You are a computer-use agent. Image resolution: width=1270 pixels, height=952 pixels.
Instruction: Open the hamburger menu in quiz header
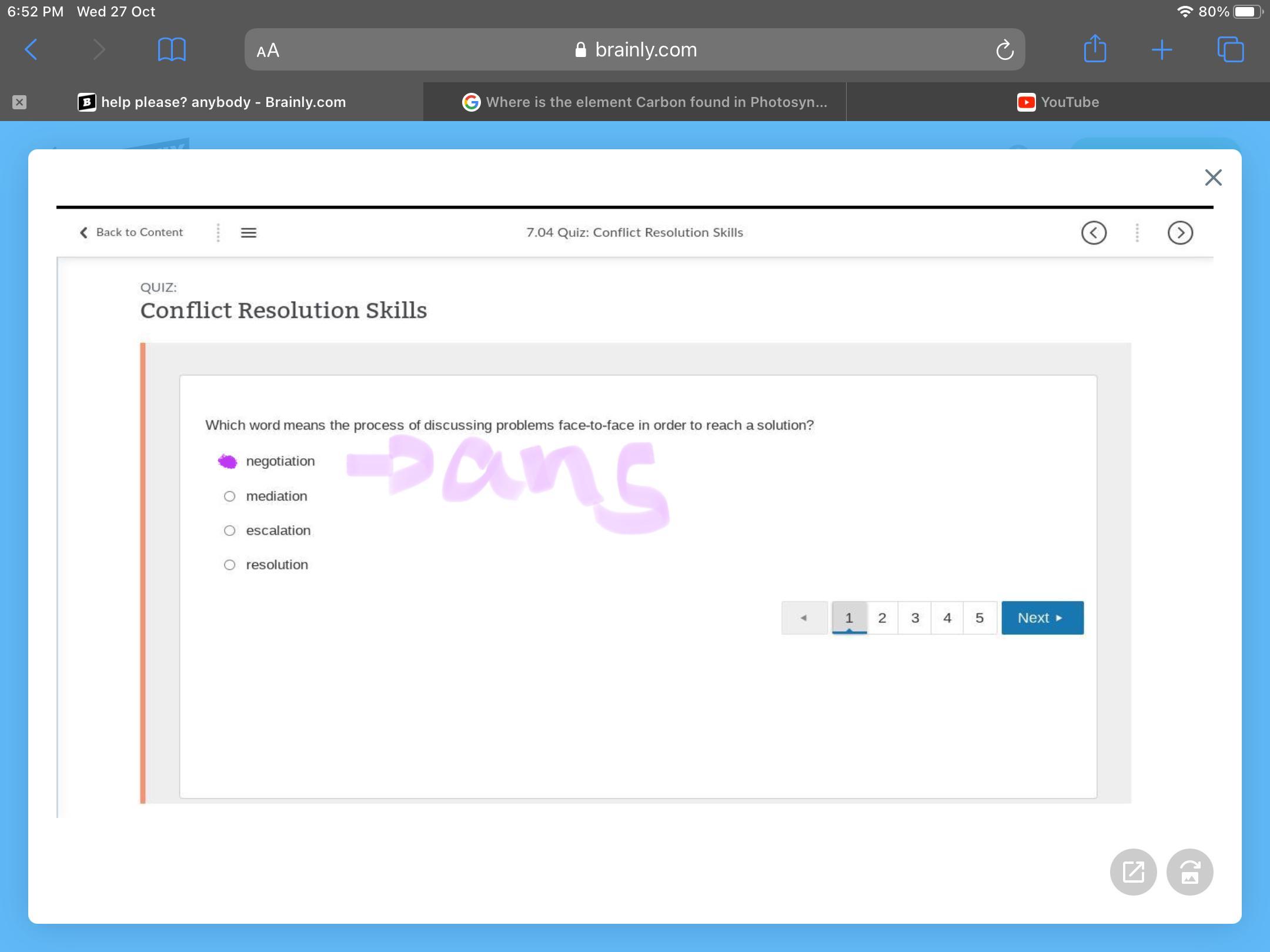(249, 233)
